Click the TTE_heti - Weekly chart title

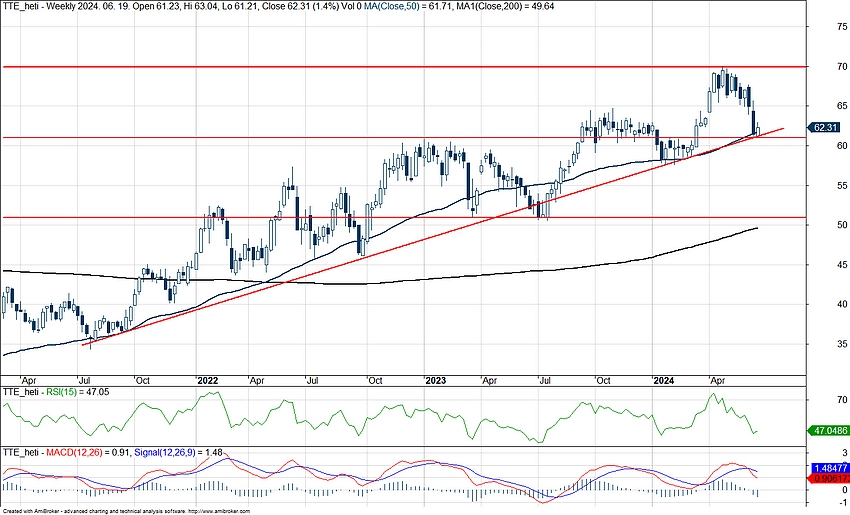(x=40, y=7)
